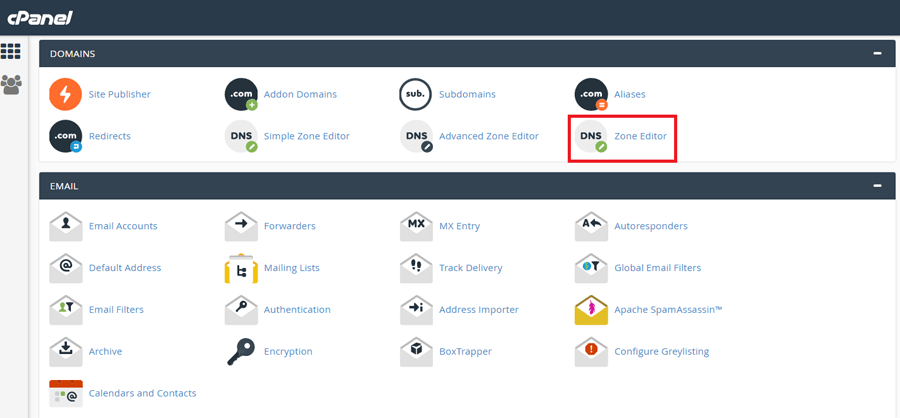Screen dimensions: 900x418
Task: Go to Email Filters link
Action: (x=116, y=310)
